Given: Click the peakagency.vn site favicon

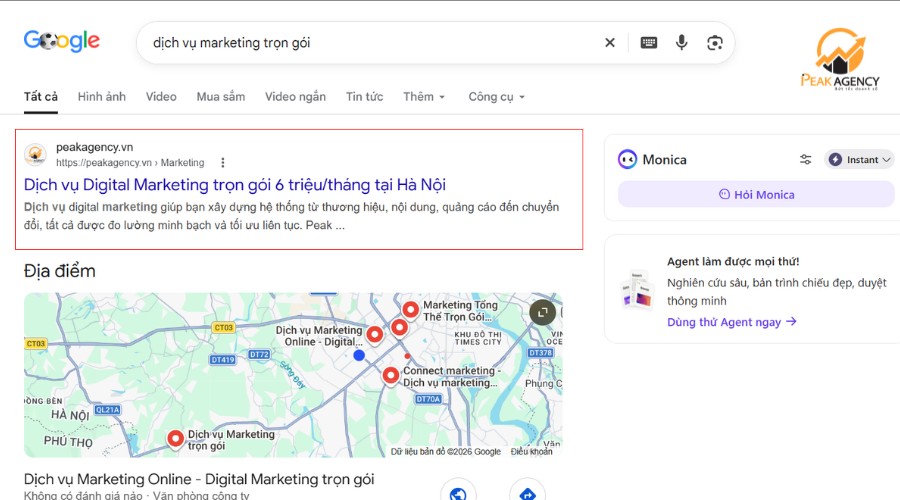Looking at the screenshot, I should point(35,154).
